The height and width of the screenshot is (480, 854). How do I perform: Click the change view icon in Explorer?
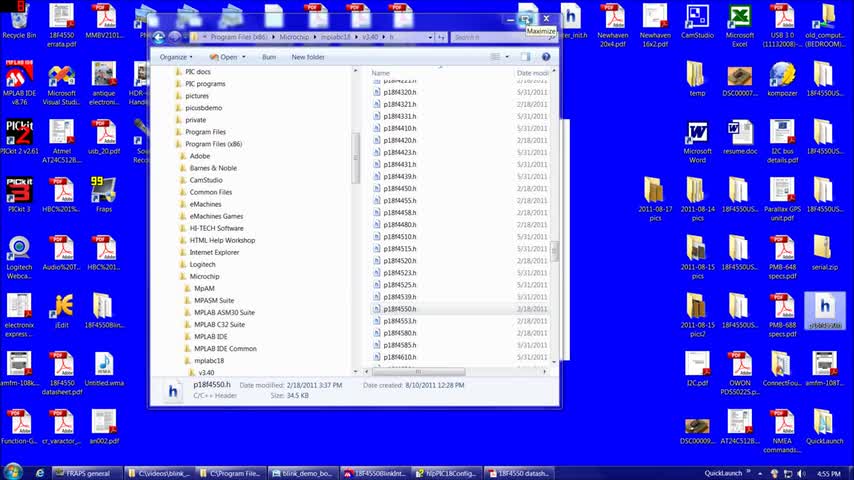(x=495, y=57)
